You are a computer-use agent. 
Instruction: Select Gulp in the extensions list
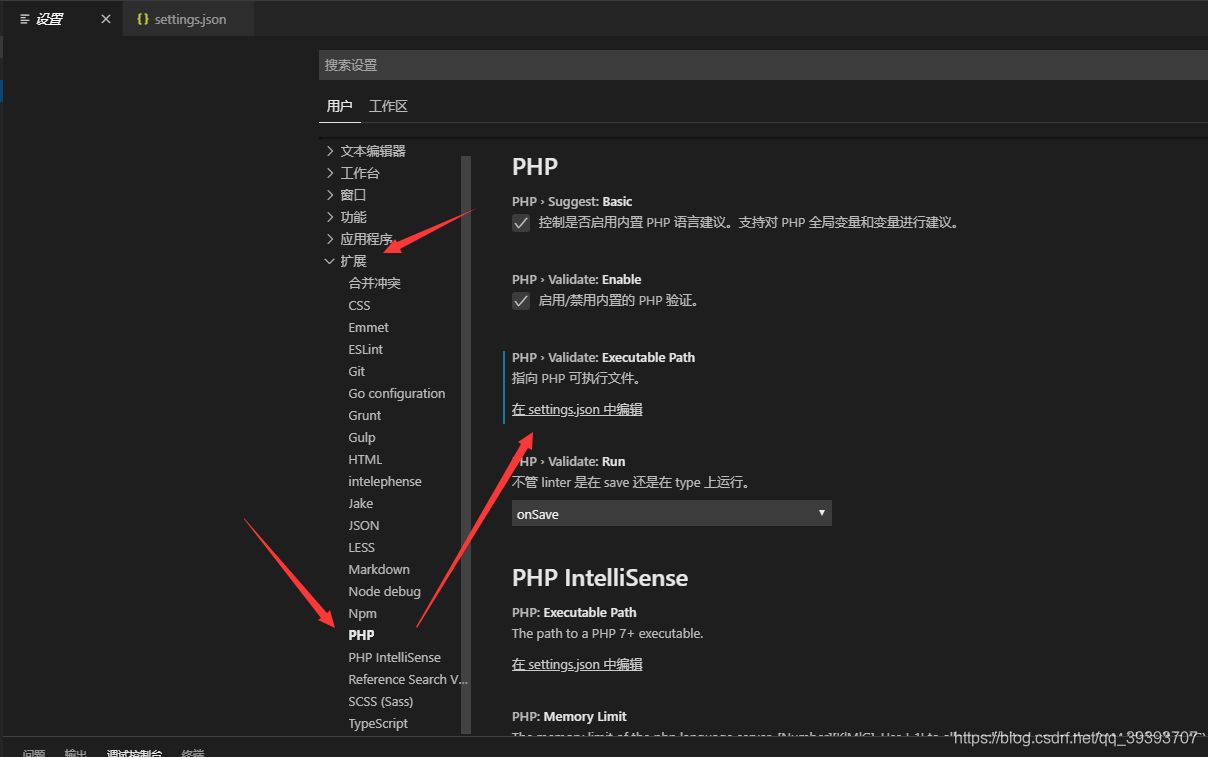click(361, 437)
